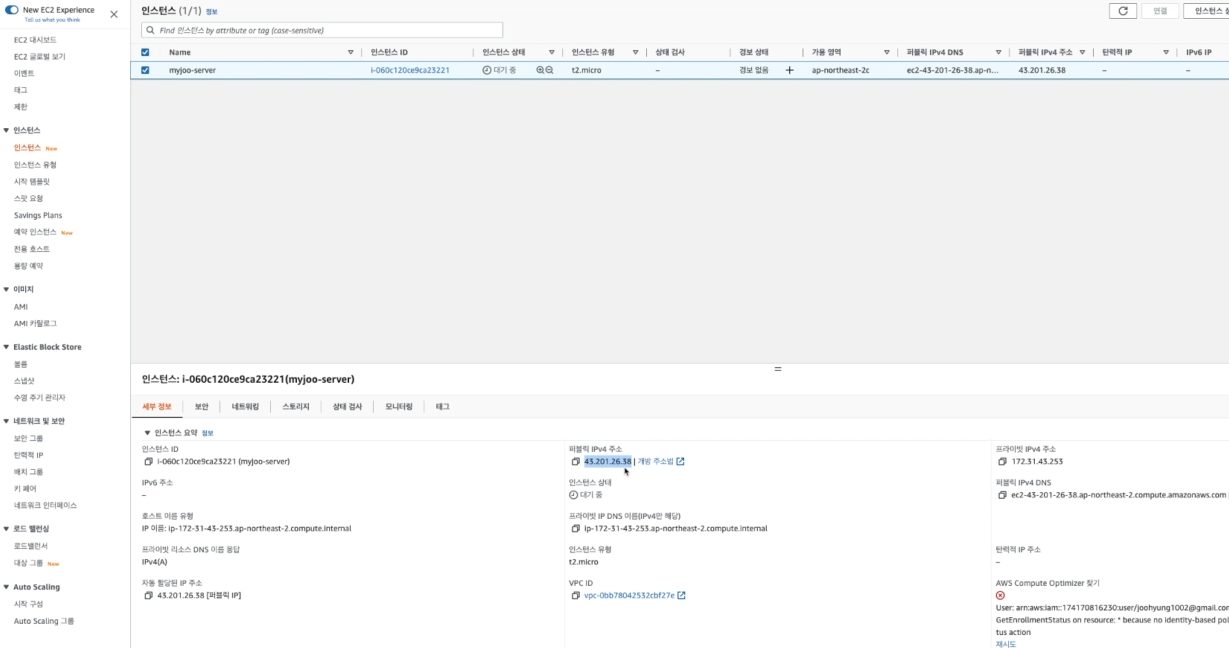This screenshot has height=648, width=1229.
Task: Sort by 퍼블릭 IPv4 주소 column arrow
Action: 1082,52
